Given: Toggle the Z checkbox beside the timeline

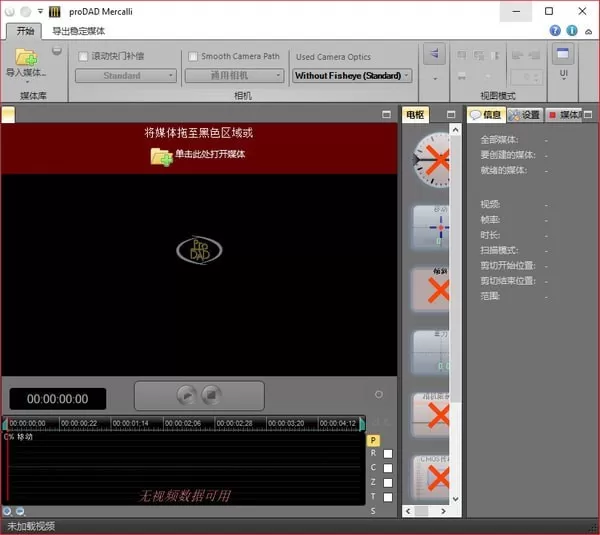Looking at the screenshot, I should point(388,483).
